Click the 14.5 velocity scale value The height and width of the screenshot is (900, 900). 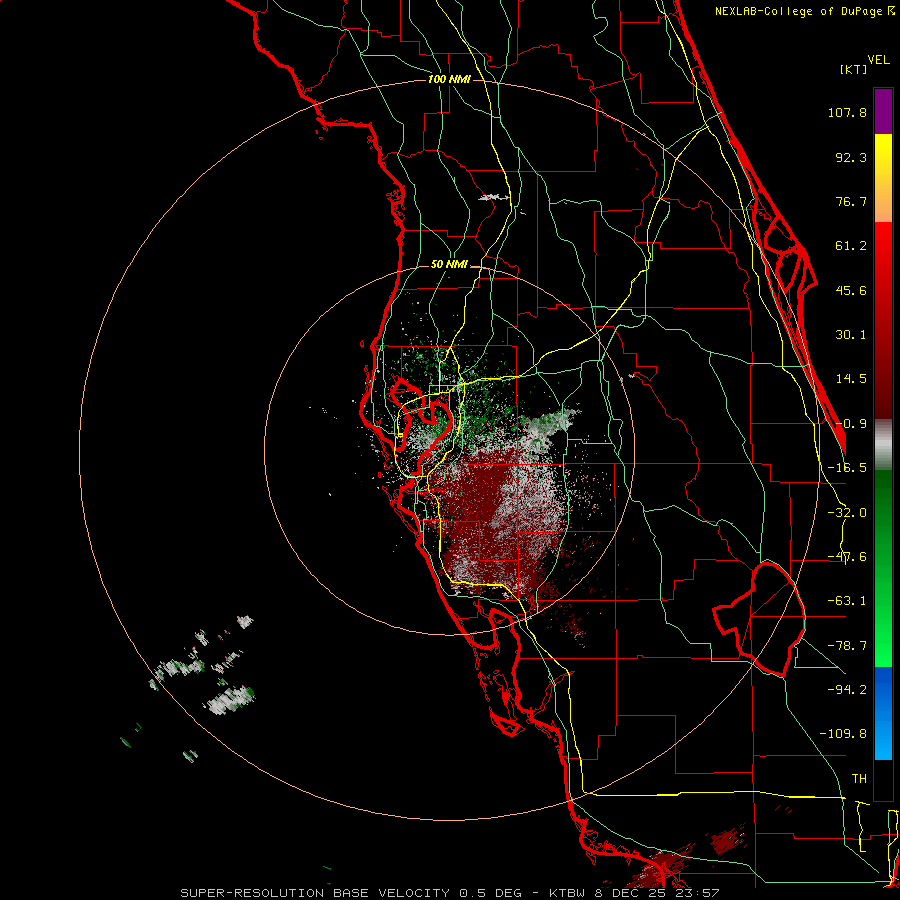(851, 379)
